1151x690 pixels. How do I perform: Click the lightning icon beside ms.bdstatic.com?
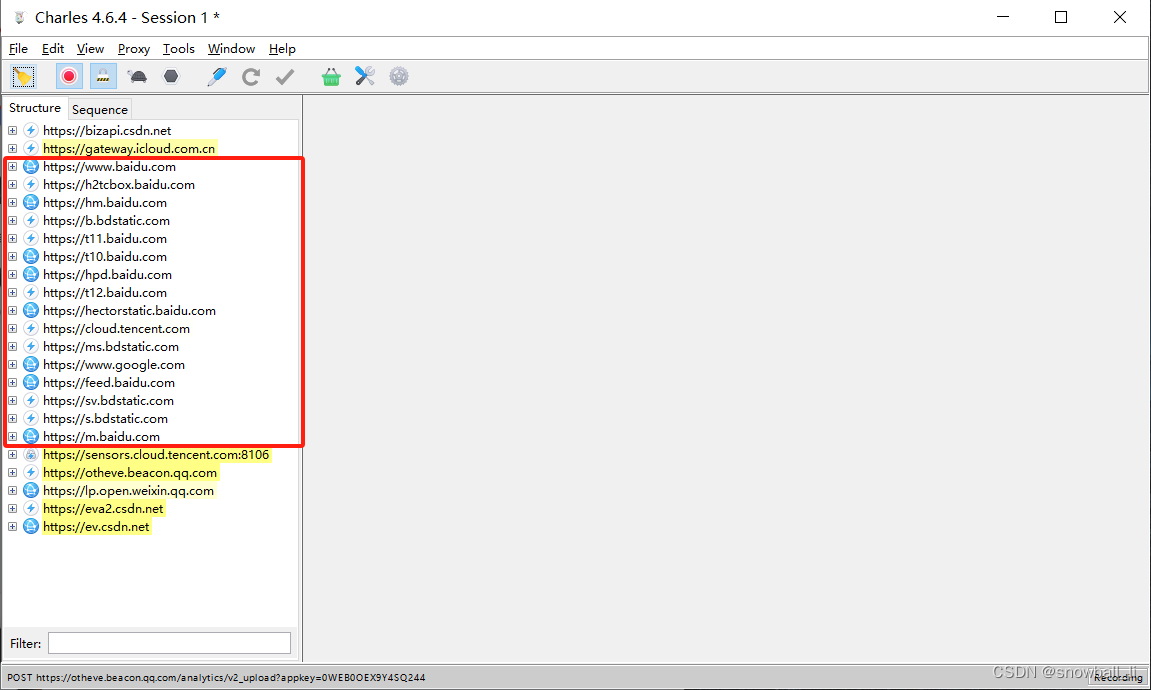pos(31,346)
